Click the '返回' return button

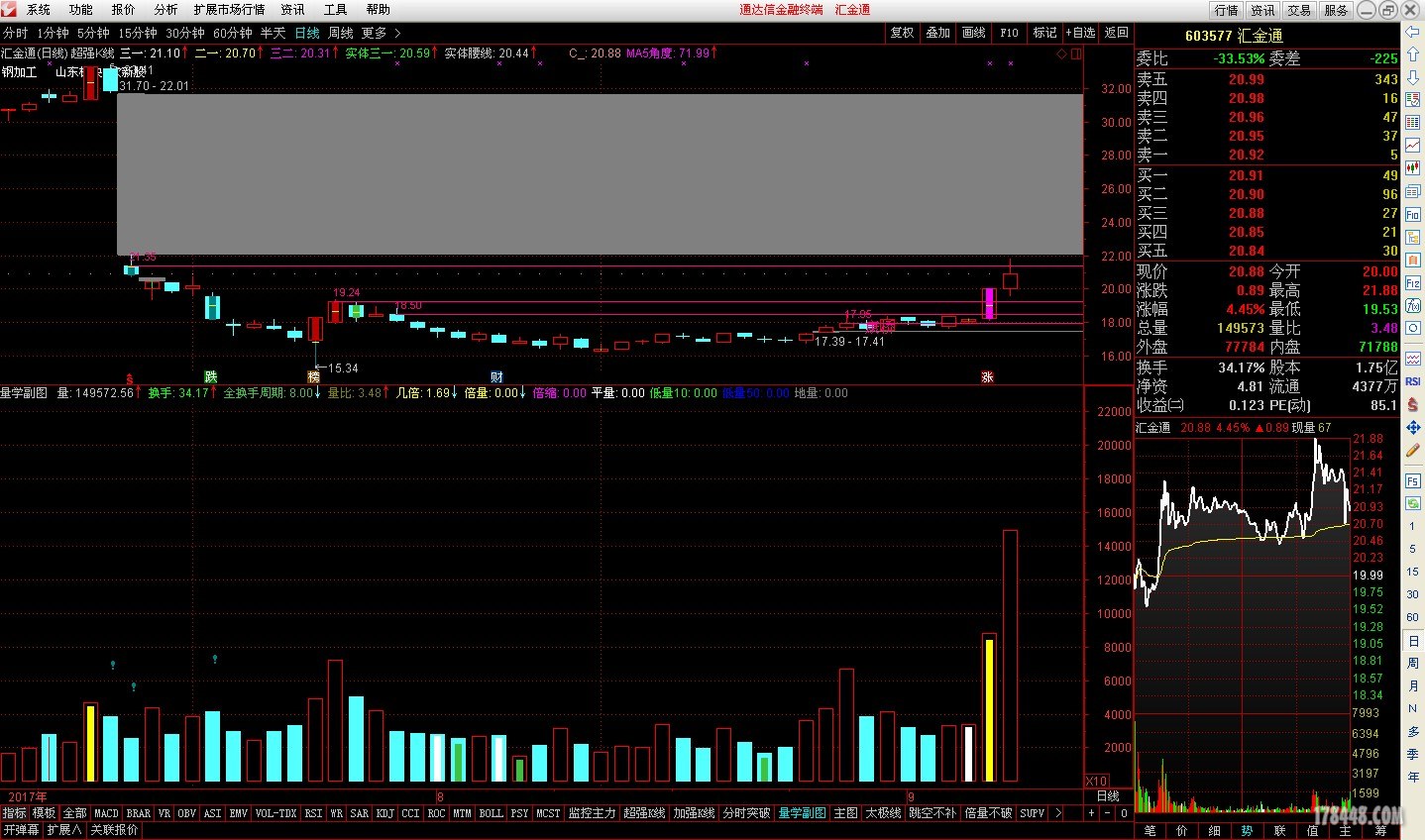(x=1117, y=33)
